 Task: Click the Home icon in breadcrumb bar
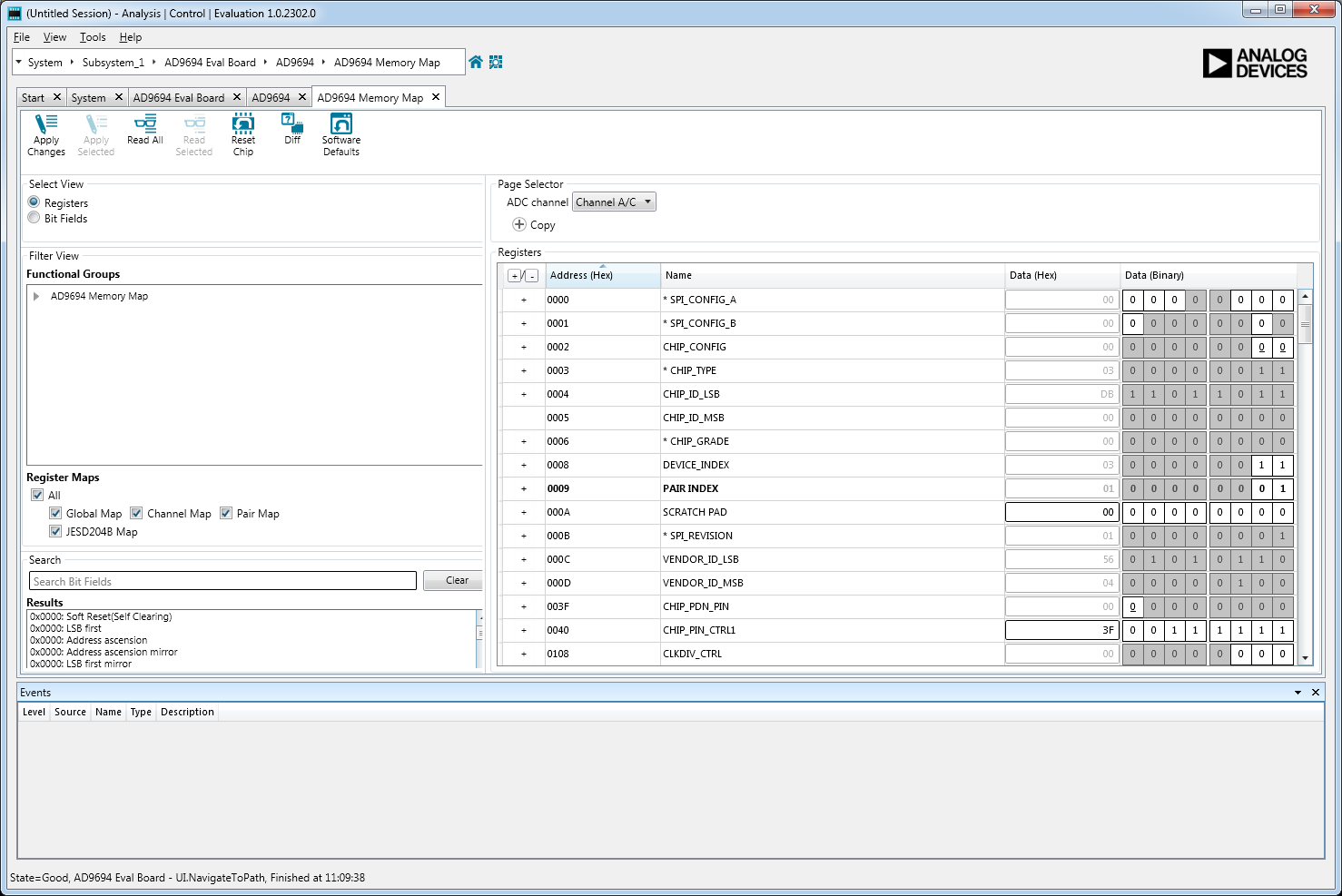pos(476,62)
